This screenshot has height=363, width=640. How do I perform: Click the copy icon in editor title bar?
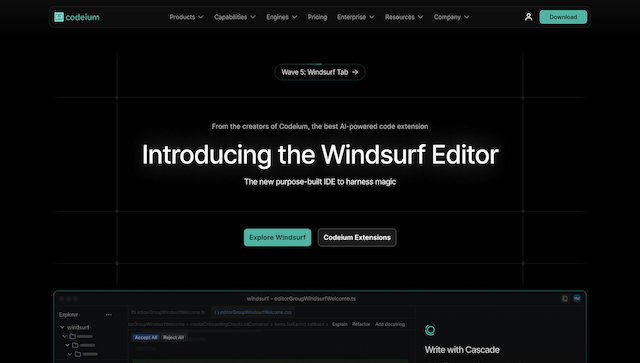pos(564,298)
